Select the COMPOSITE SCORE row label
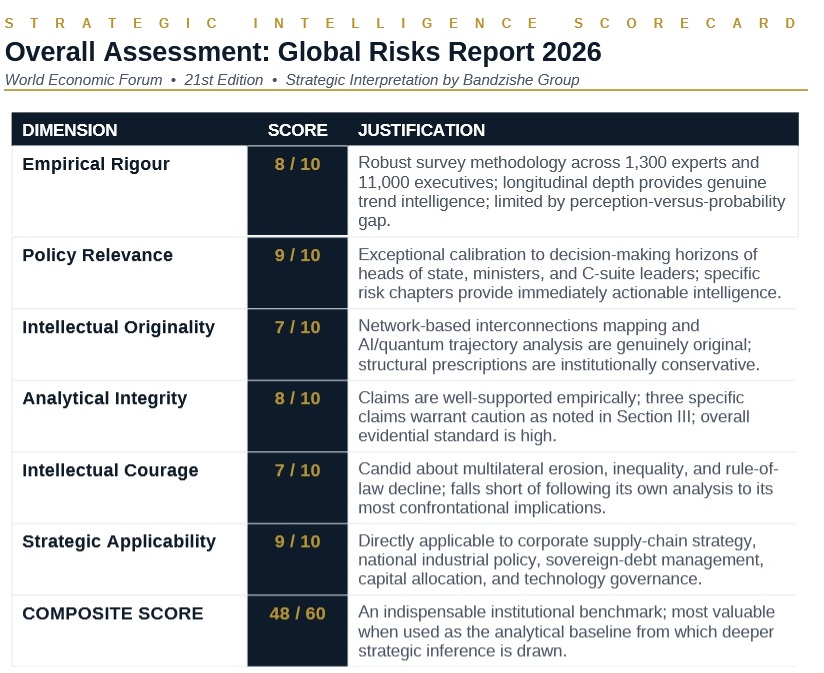Screen dimensions: 824x673 click(114, 613)
